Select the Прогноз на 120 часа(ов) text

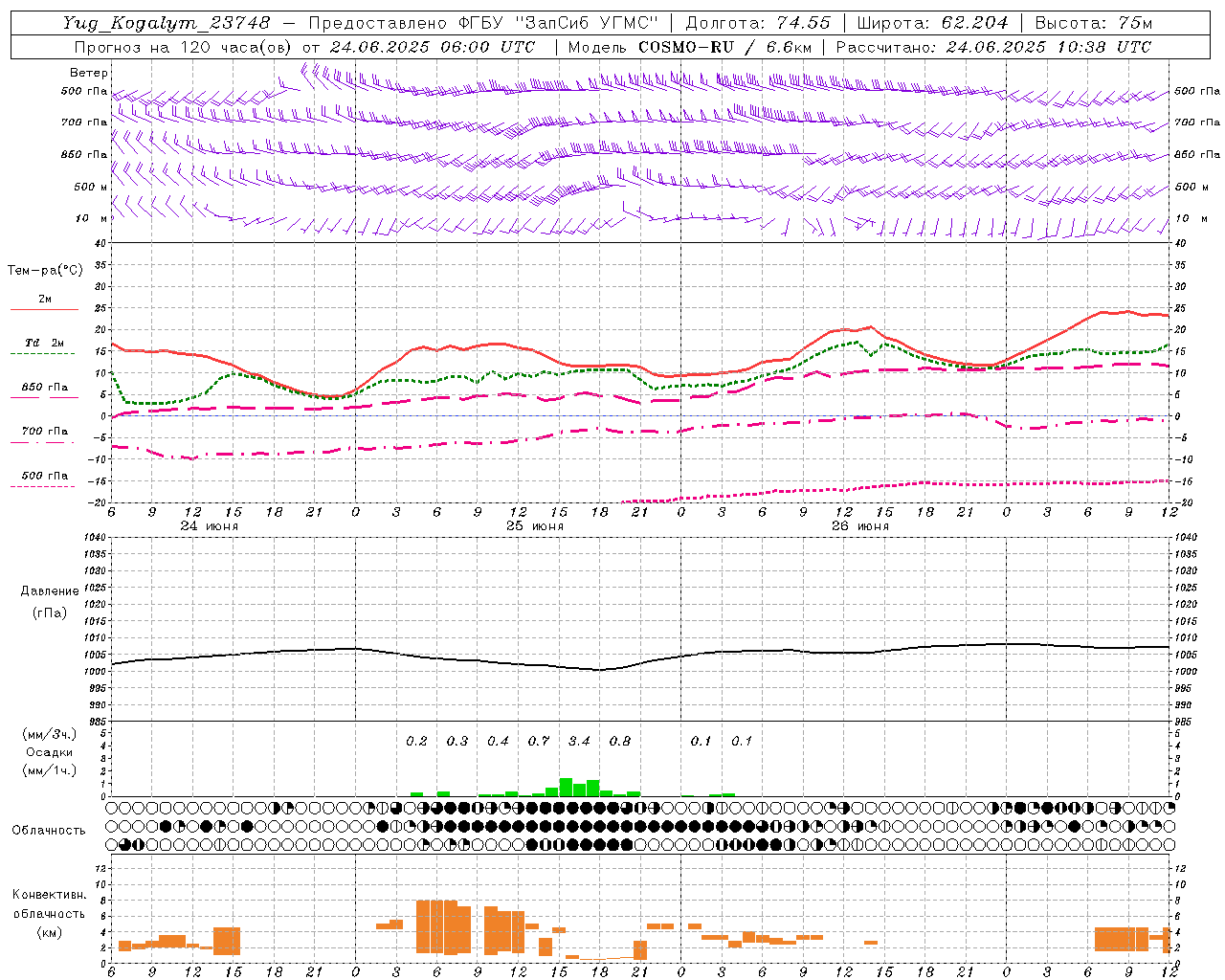click(x=185, y=47)
